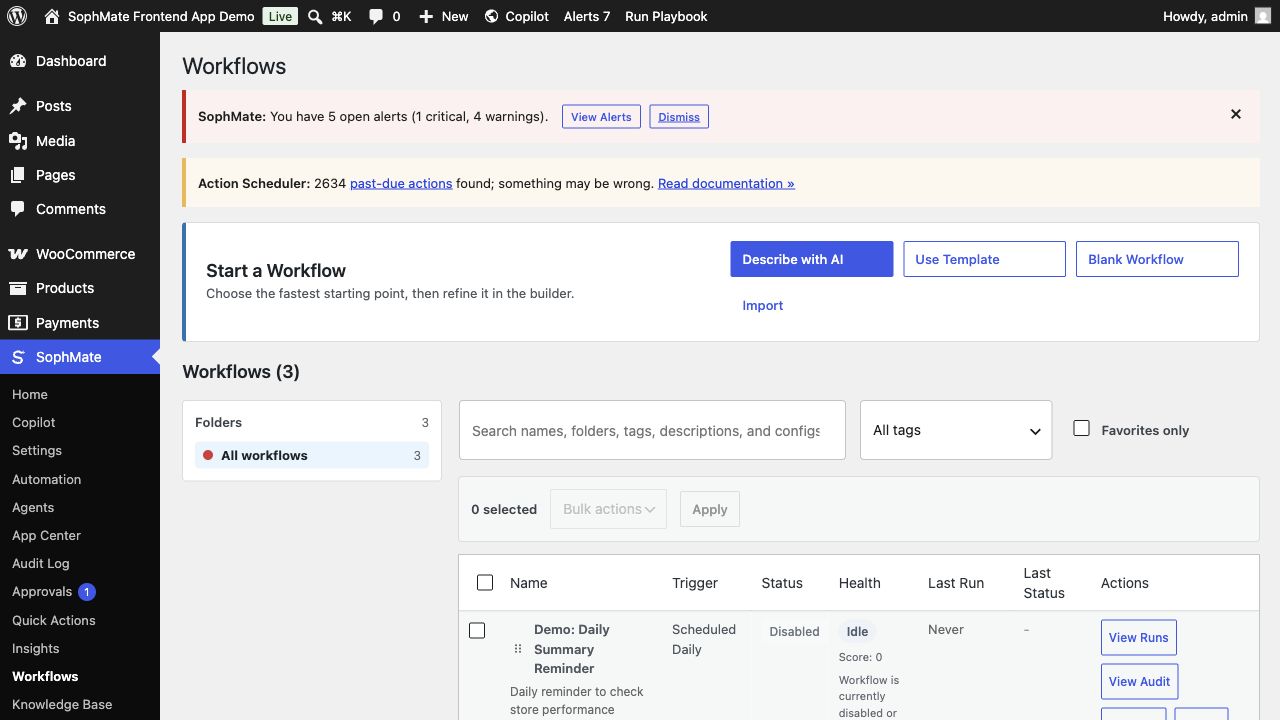The height and width of the screenshot is (720, 1280).
Task: Click the Name column header
Action: [x=529, y=583]
